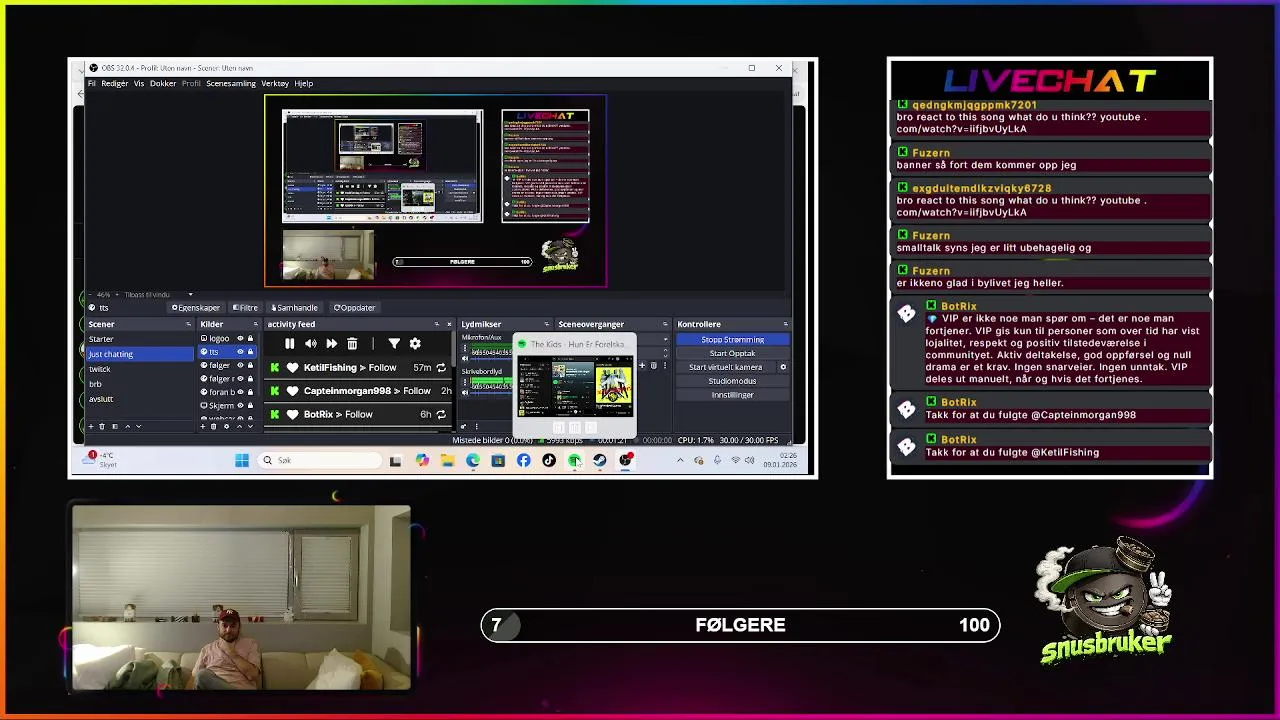Open the activity feed filter
The height and width of the screenshot is (720, 1280).
pos(394,344)
